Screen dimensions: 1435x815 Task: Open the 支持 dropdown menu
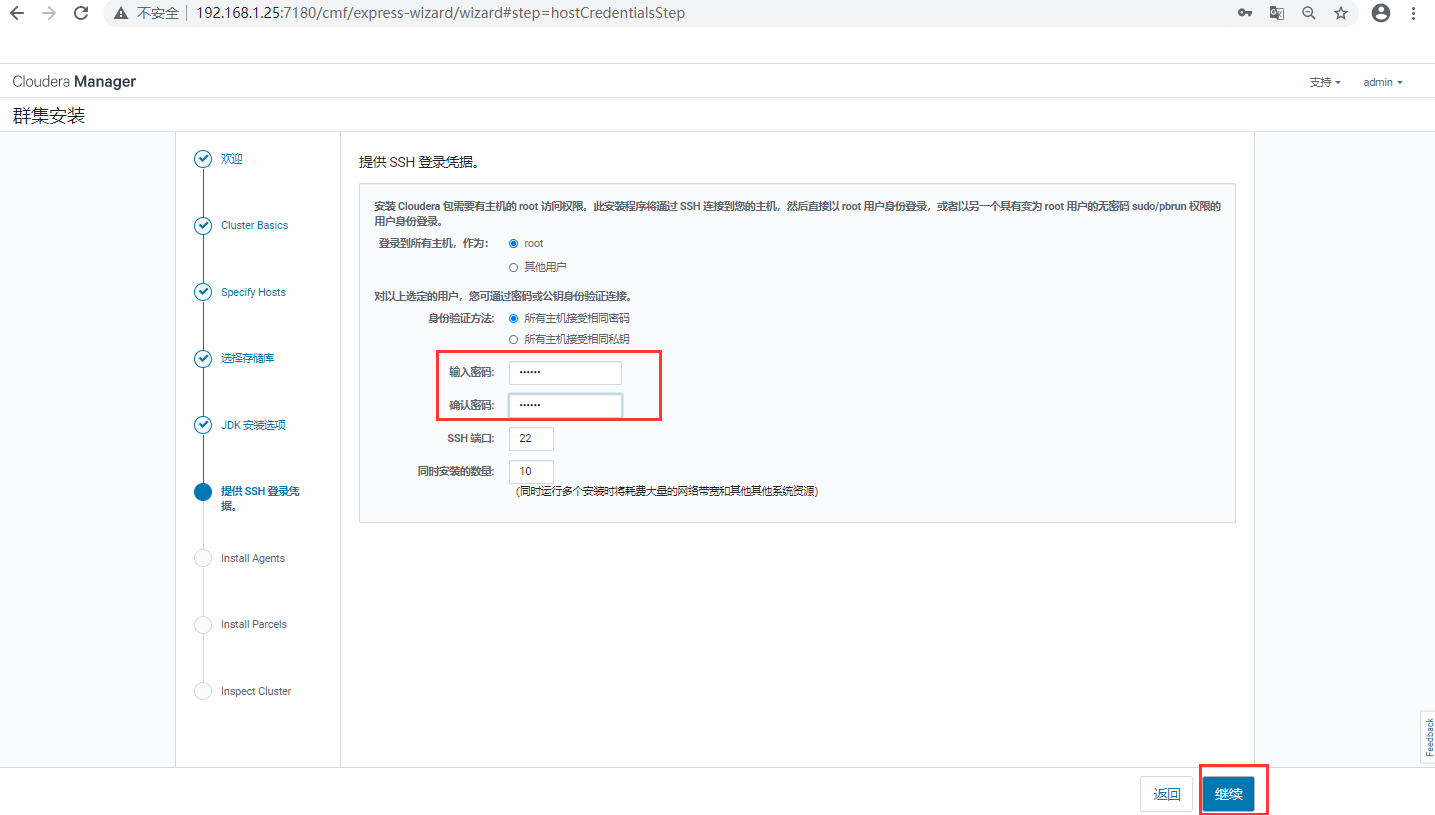(1325, 82)
